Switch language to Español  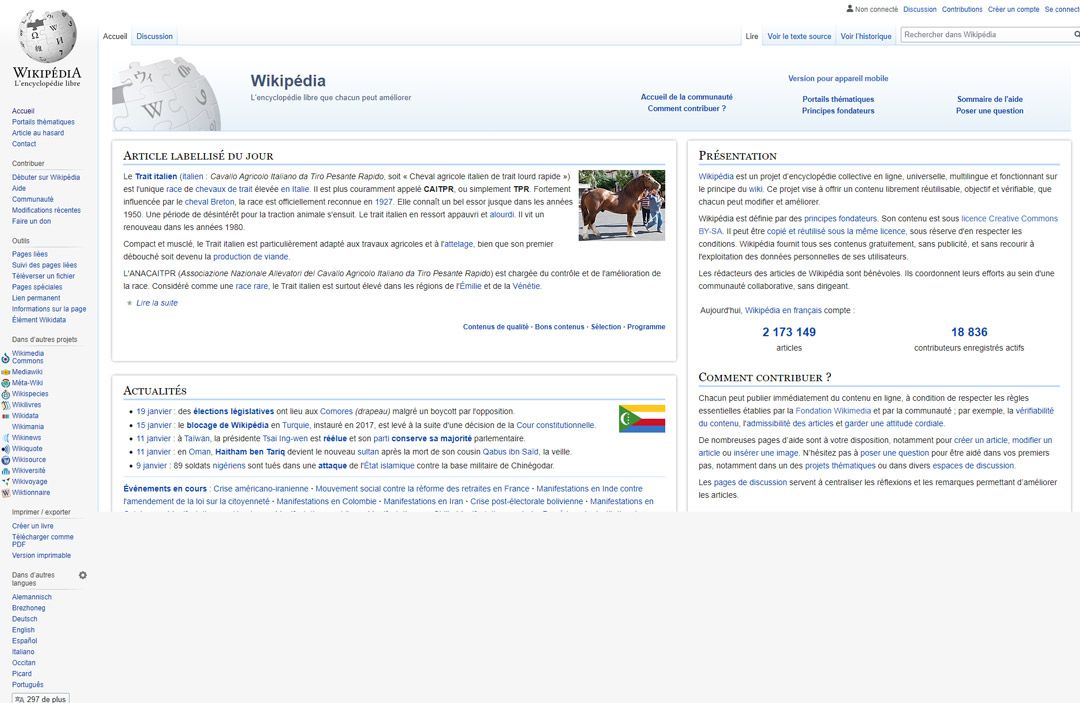pos(24,641)
